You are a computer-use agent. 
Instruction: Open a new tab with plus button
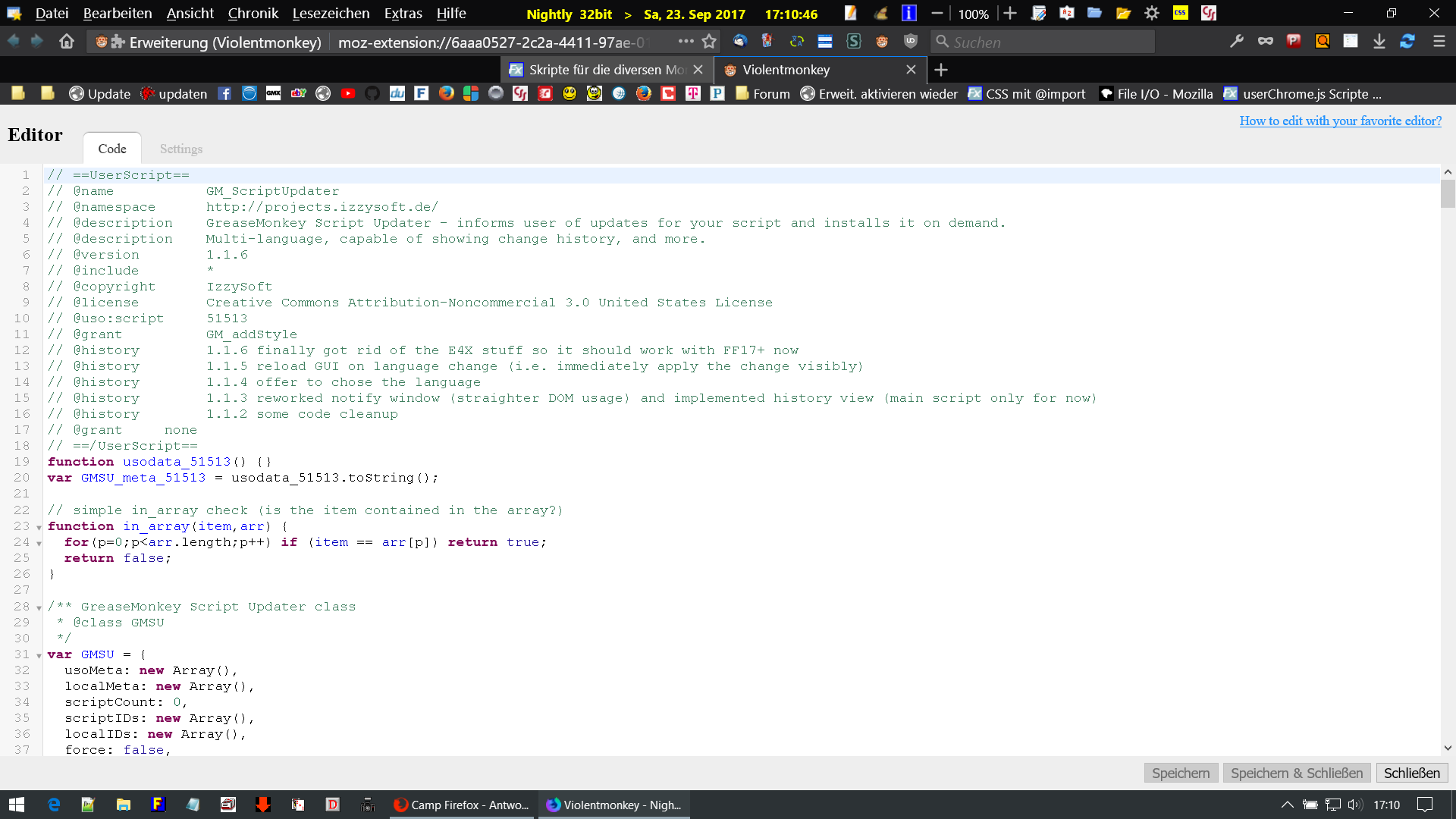coord(941,70)
